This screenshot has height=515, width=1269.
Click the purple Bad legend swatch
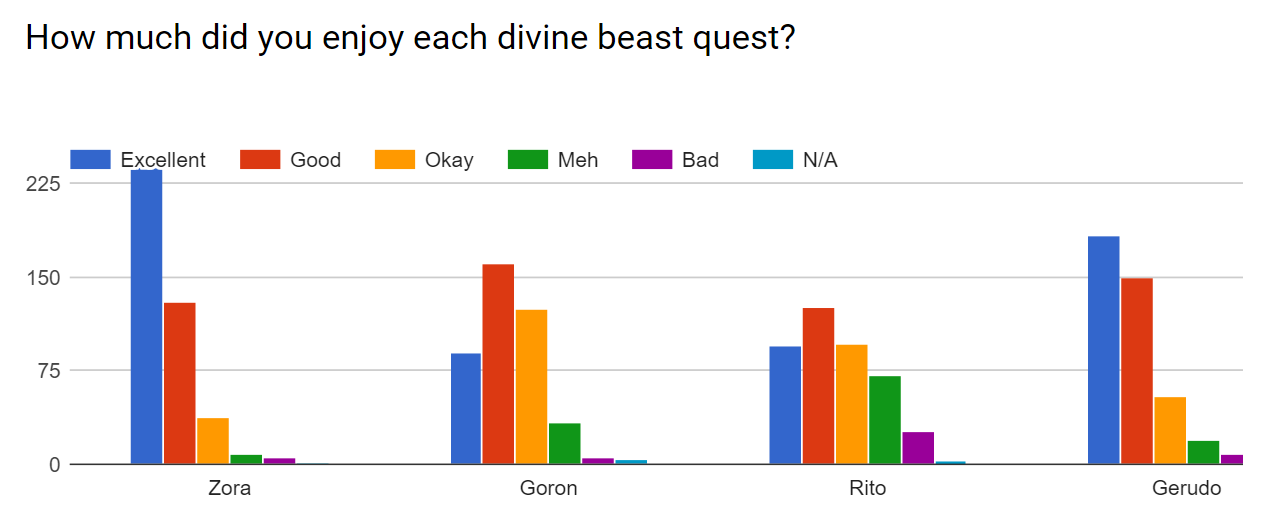point(652,160)
